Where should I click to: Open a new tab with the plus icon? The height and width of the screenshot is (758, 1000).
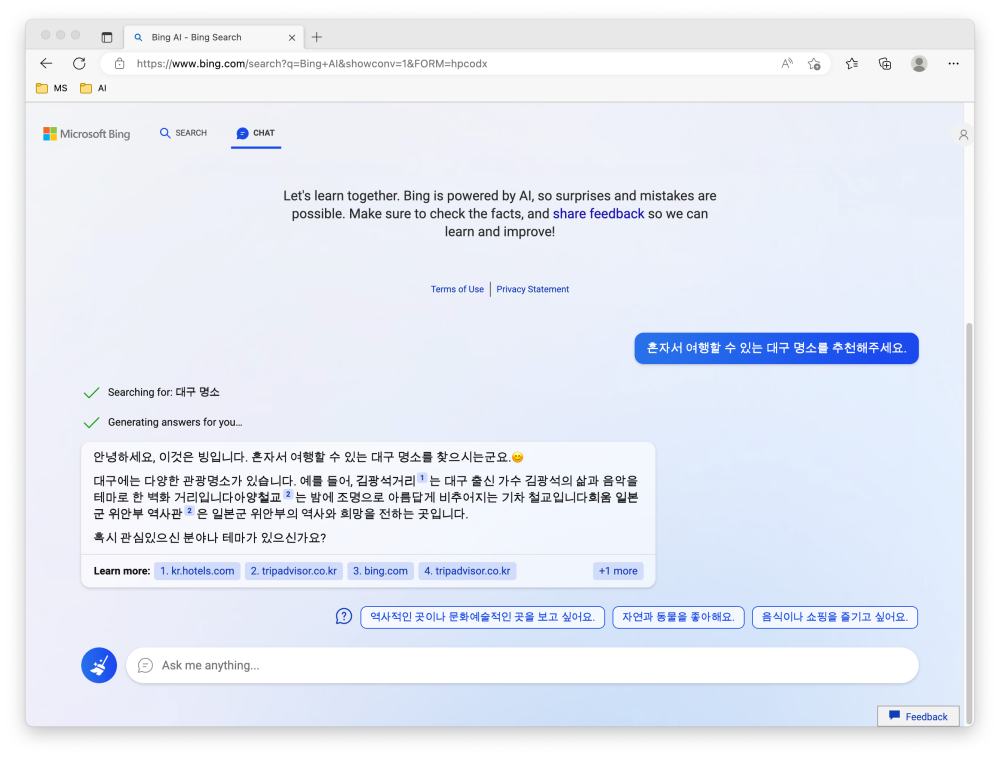316,37
